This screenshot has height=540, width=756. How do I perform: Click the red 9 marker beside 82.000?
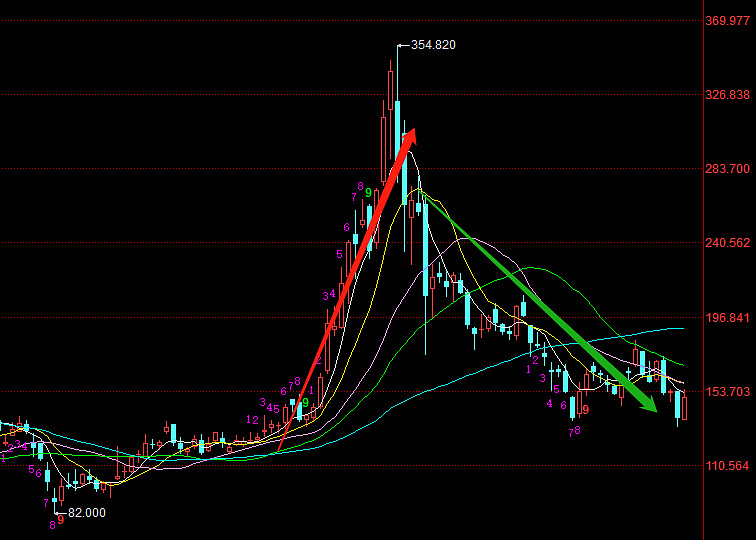pyautogui.click(x=61, y=519)
